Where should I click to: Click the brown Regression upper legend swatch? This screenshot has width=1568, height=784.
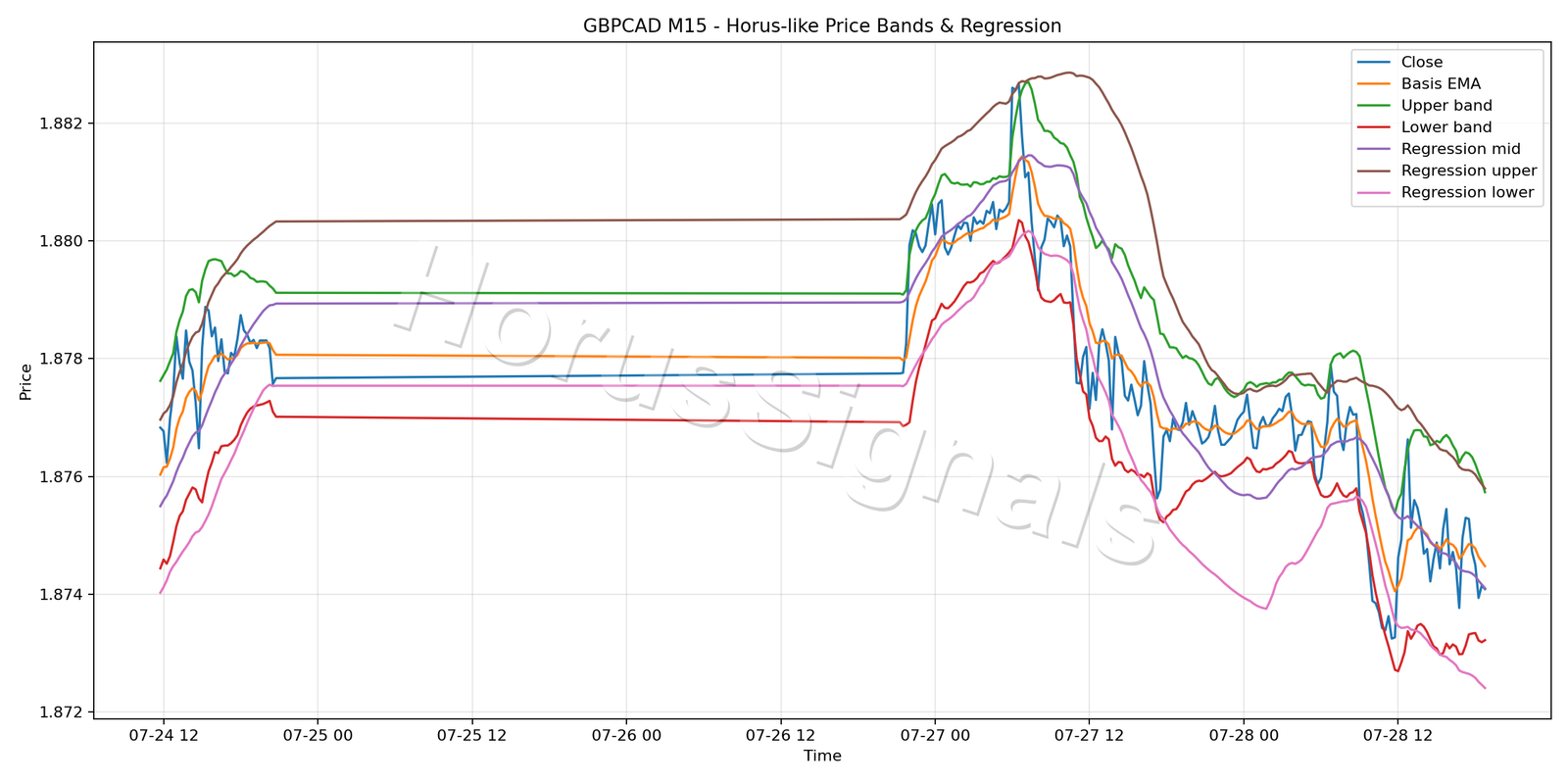click(x=1373, y=171)
